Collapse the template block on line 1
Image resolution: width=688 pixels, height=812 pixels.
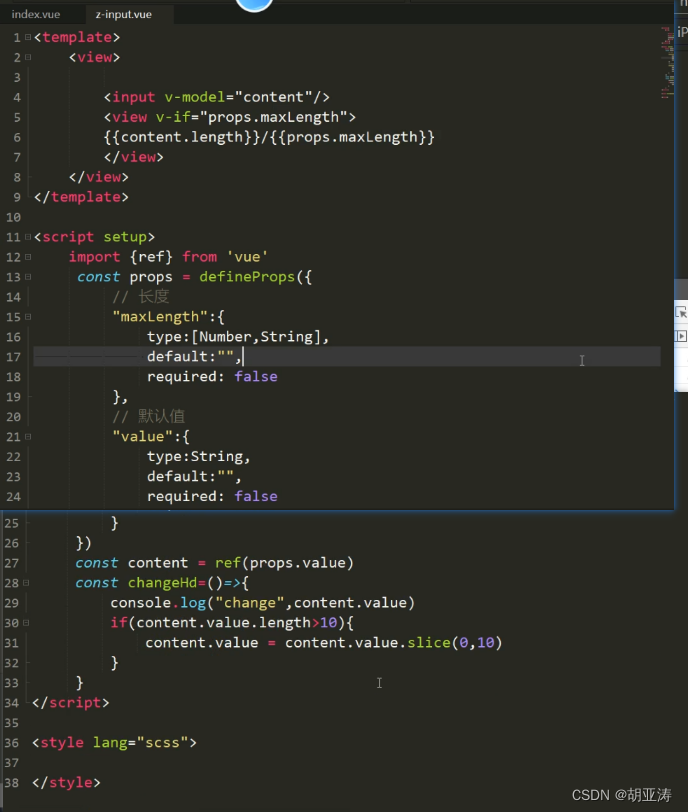(x=28, y=37)
